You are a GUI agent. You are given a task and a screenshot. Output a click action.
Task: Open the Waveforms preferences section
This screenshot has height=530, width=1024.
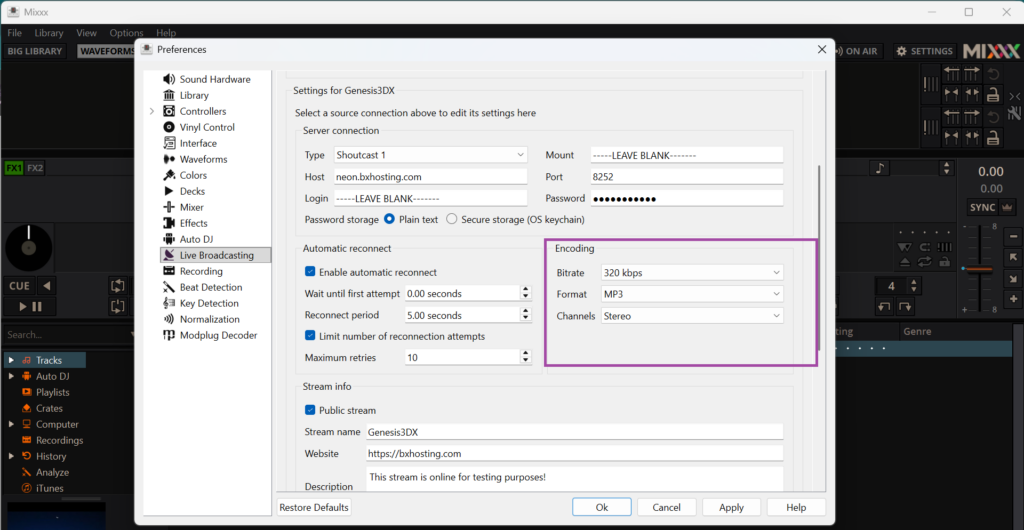[203, 159]
